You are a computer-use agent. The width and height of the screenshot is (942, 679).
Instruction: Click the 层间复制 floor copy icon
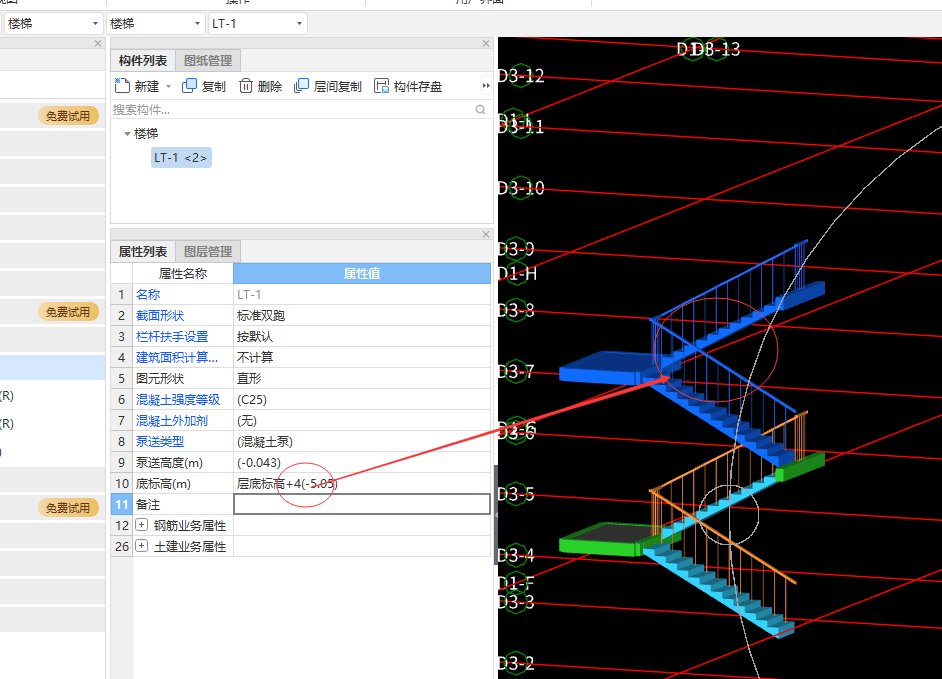(301, 86)
